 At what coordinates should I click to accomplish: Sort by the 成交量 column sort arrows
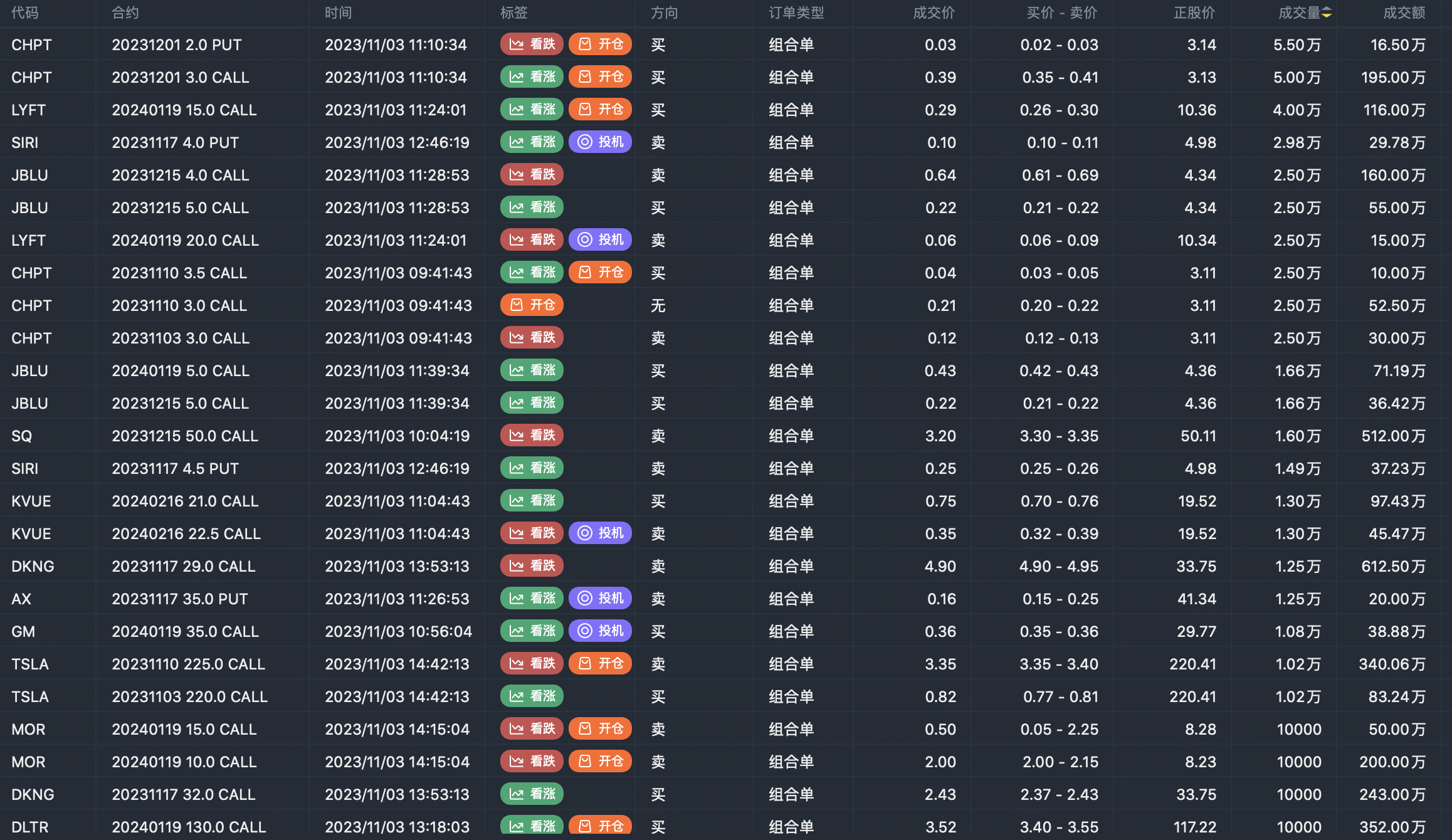pyautogui.click(x=1327, y=13)
